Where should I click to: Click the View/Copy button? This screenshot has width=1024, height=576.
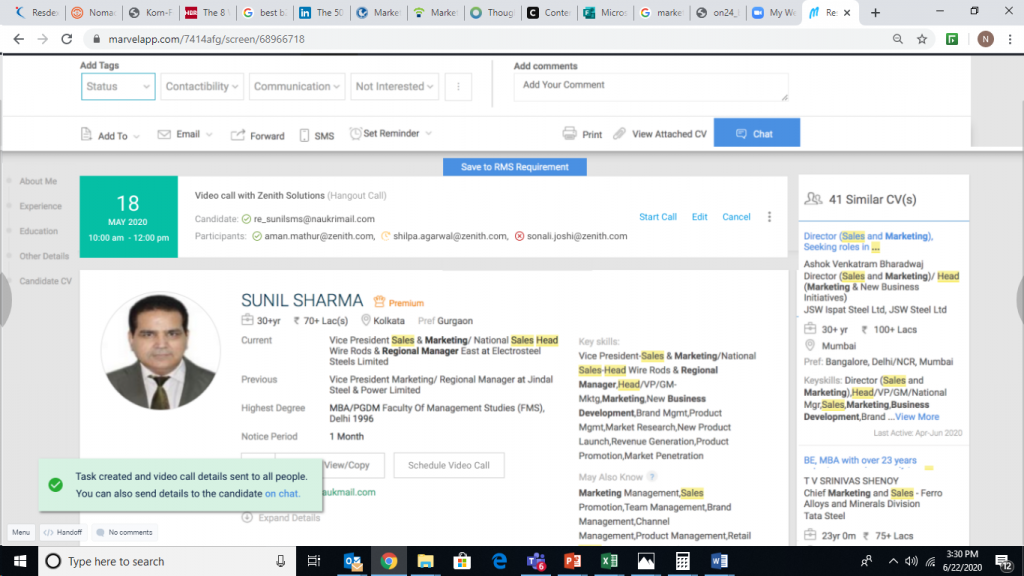click(346, 465)
